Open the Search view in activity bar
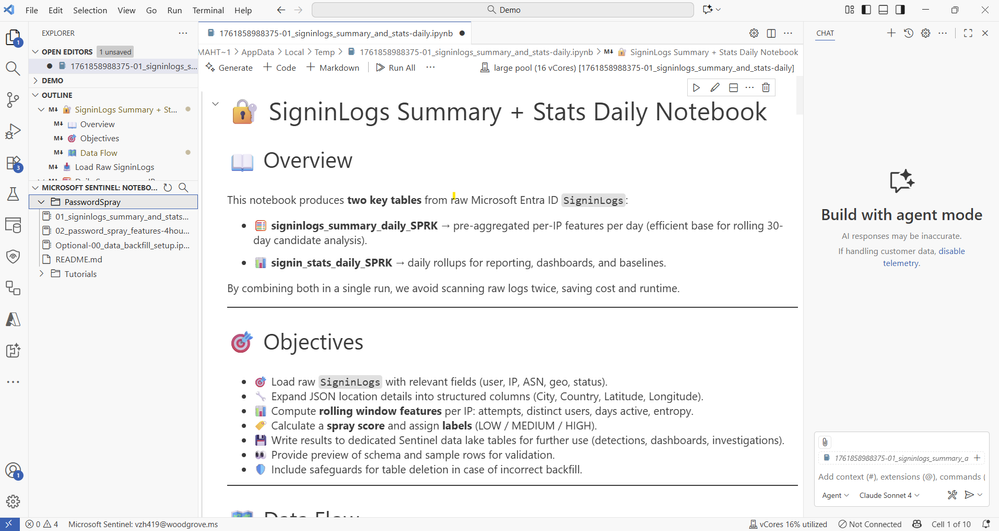 click(13, 68)
